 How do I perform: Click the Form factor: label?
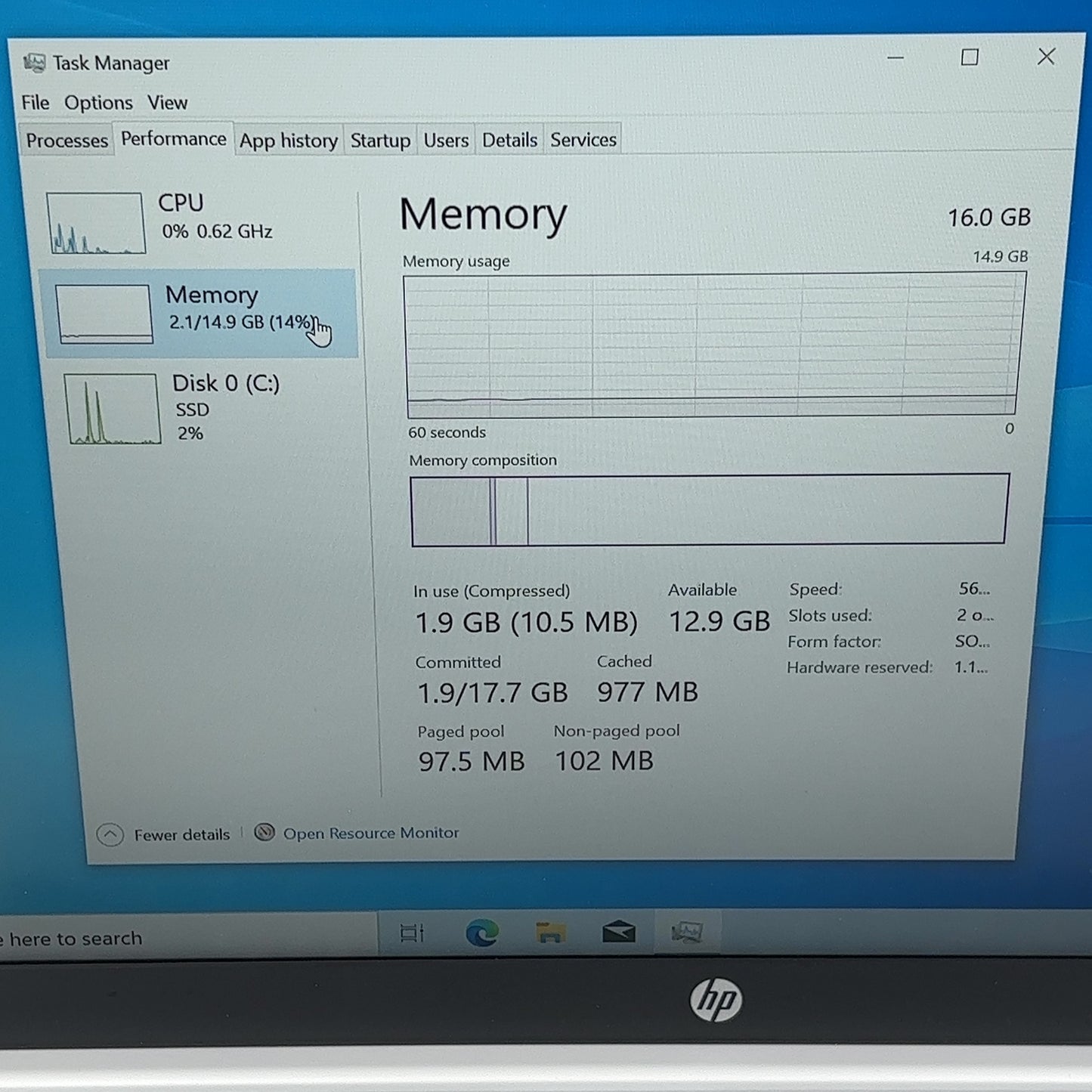[x=834, y=642]
